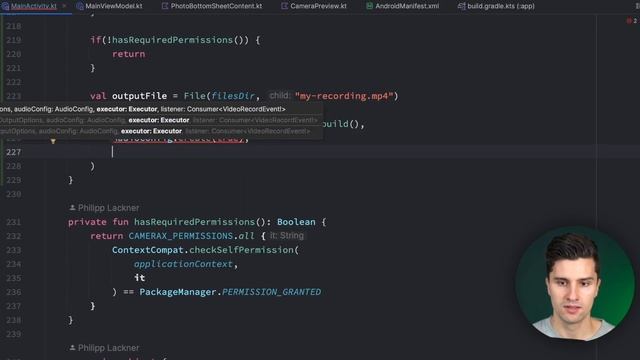Click the "my-recording.mp4" string literal
This screenshot has height=360, width=640.
click(x=344, y=96)
